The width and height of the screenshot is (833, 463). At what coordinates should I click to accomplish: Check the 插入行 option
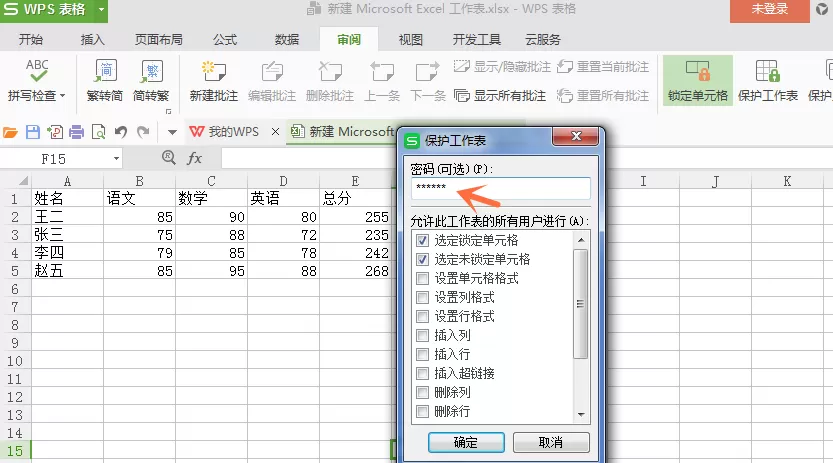422,354
